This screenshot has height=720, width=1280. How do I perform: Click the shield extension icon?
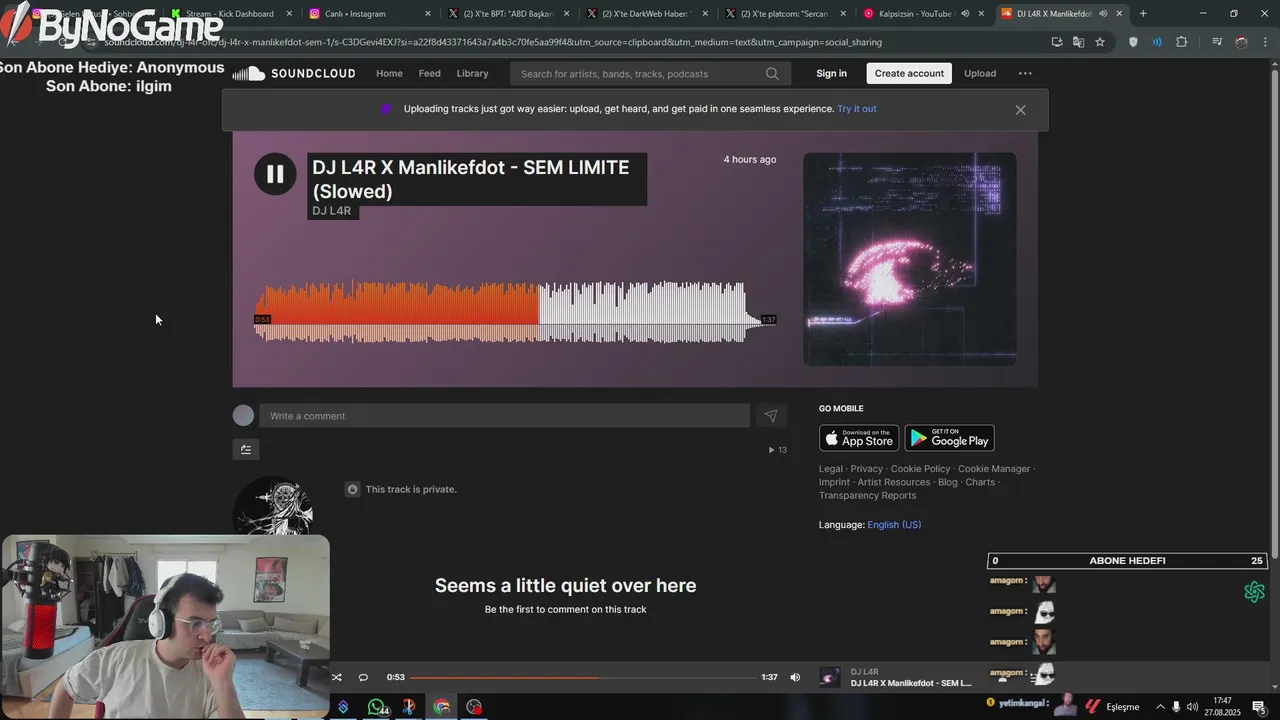point(1133,42)
